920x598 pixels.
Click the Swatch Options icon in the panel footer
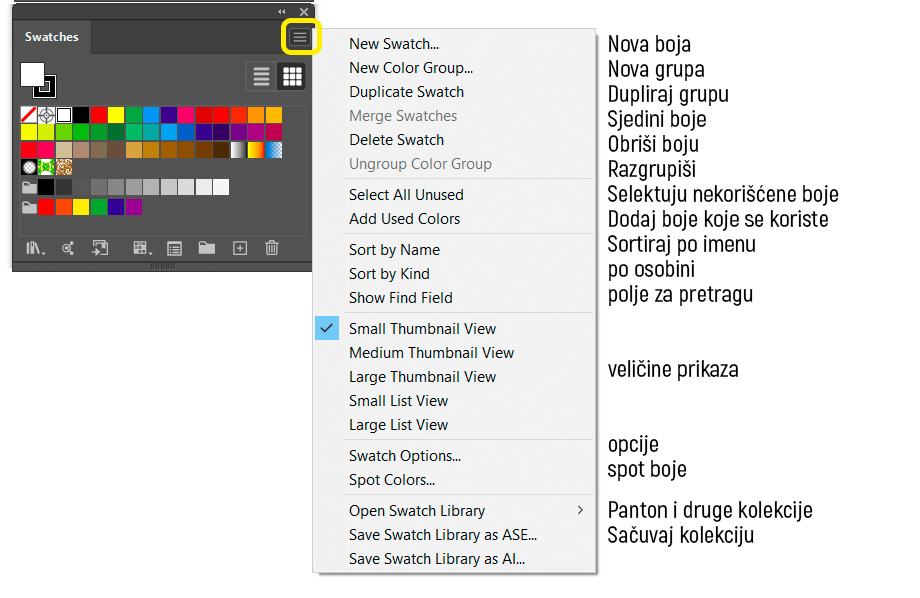point(174,248)
